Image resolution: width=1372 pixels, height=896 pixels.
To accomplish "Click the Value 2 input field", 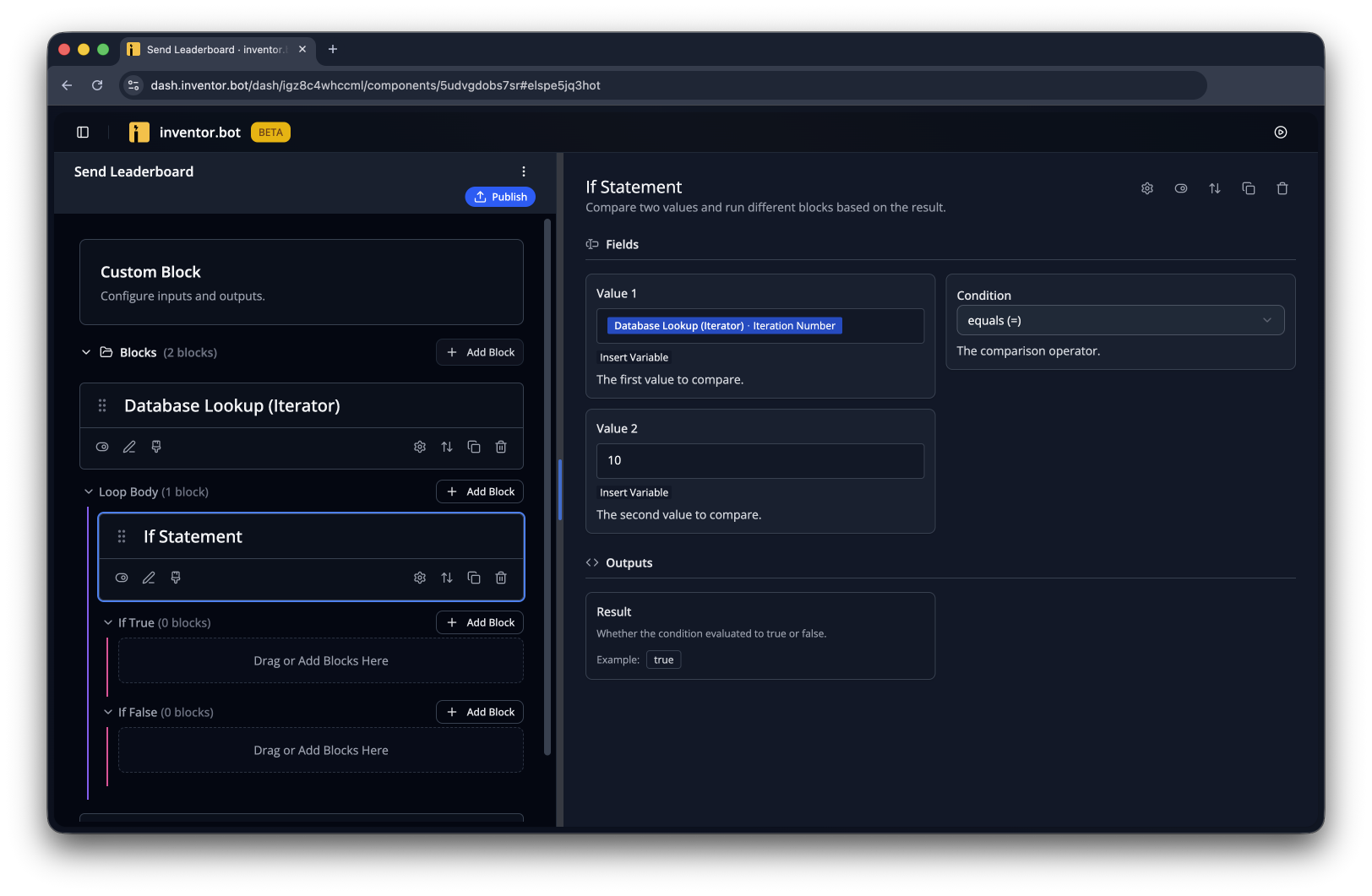I will point(760,461).
